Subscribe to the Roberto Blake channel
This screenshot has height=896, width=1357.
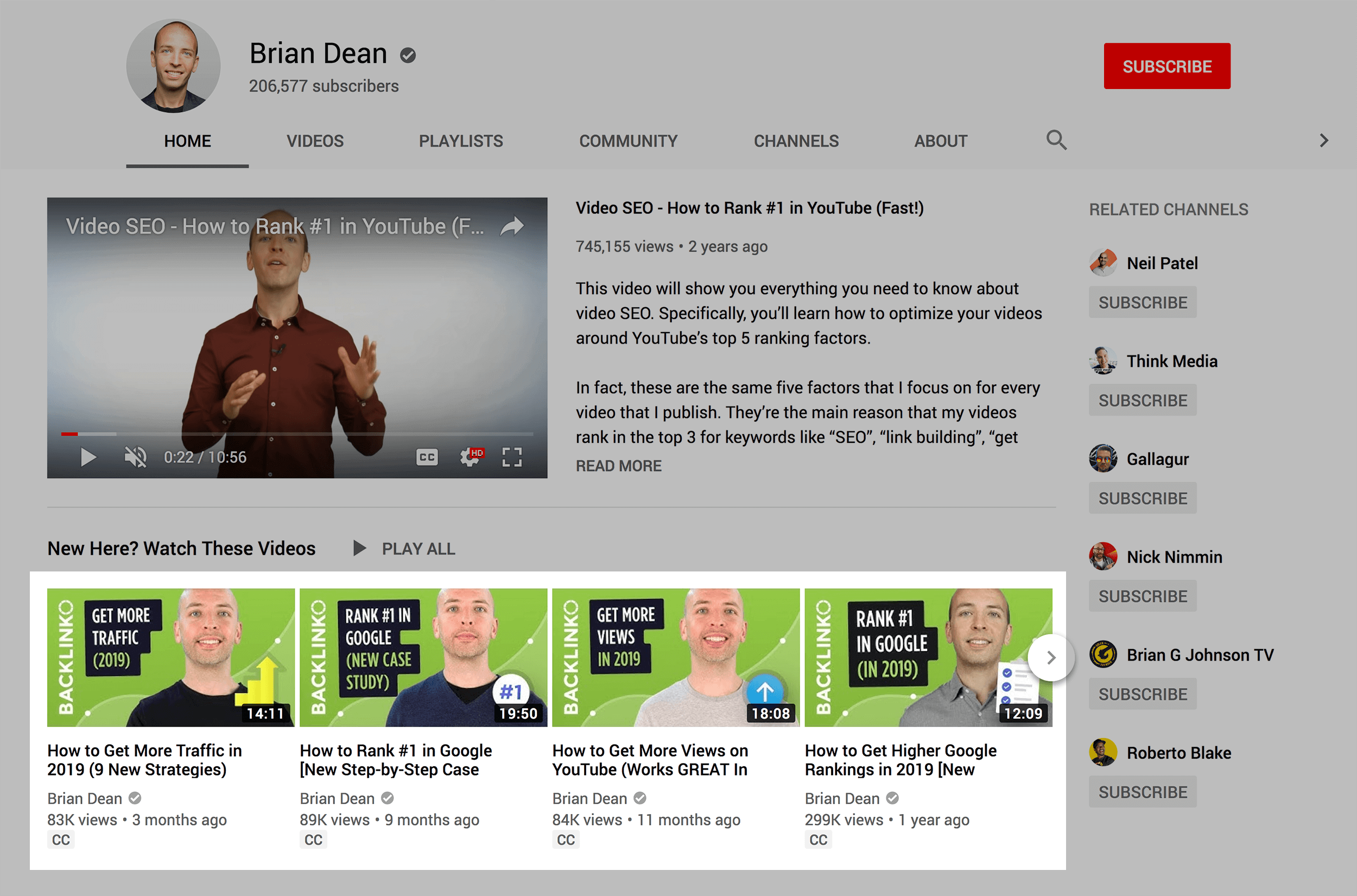[1143, 792]
